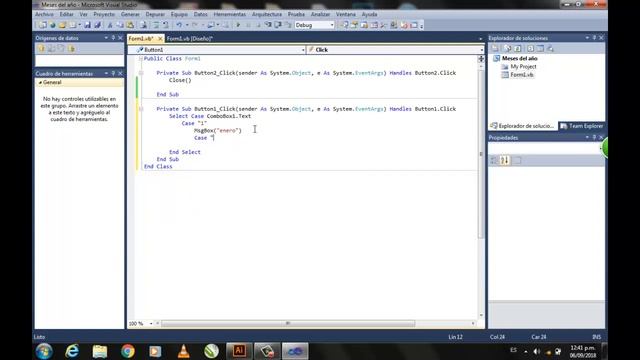Click the Copy toolbar icon
The image size is (640, 360).
[120, 25]
